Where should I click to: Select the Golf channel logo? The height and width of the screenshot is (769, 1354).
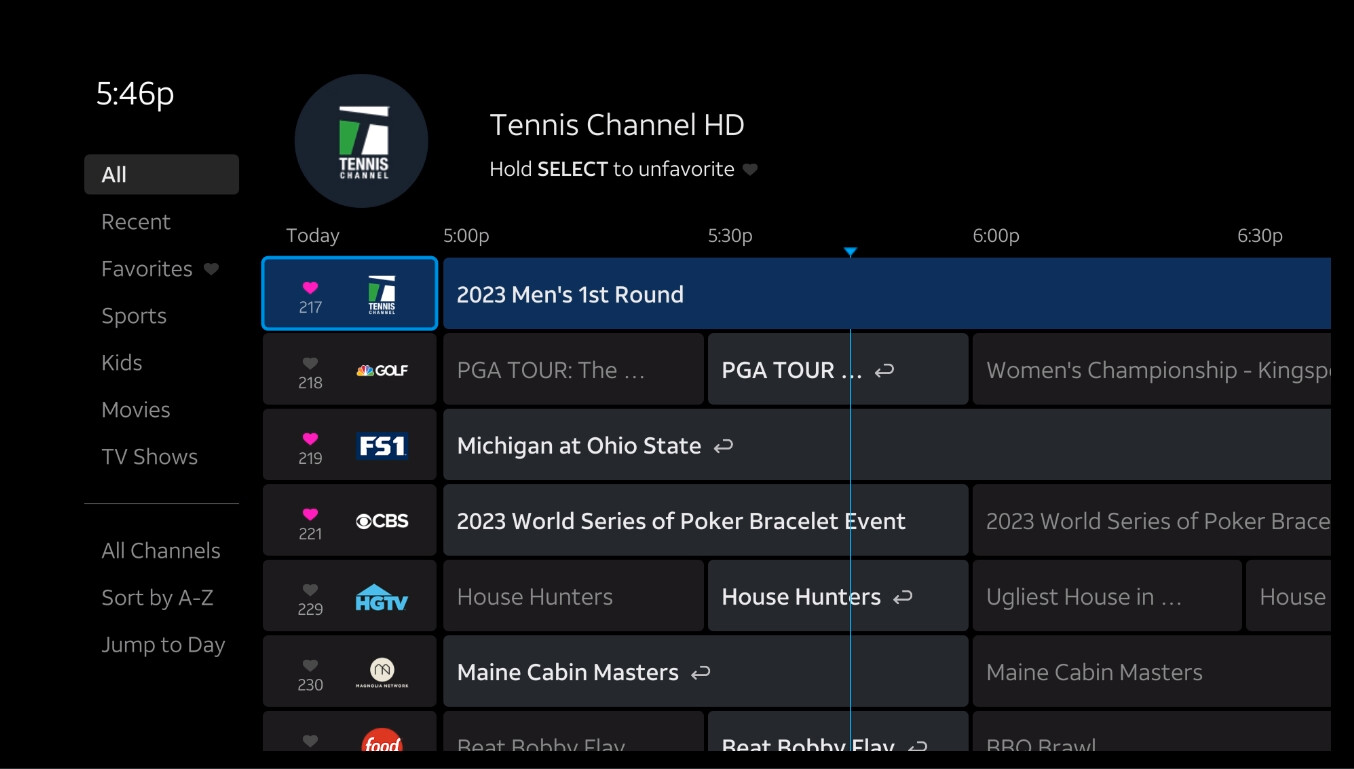coord(382,370)
